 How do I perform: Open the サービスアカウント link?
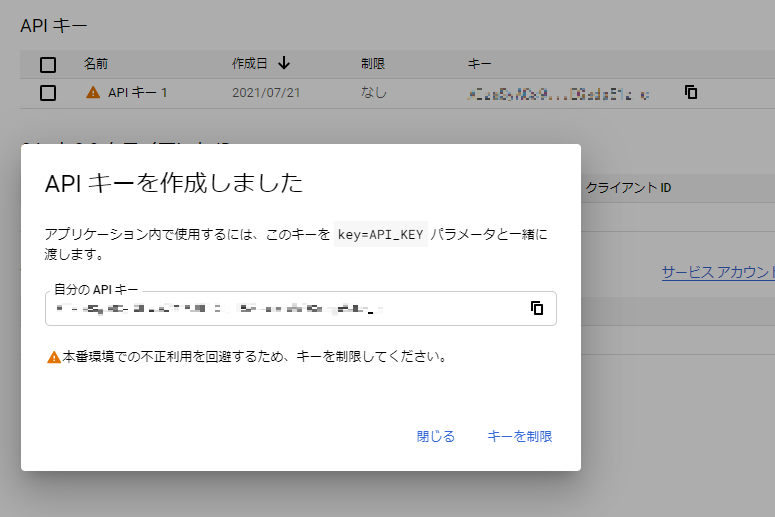(x=718, y=272)
